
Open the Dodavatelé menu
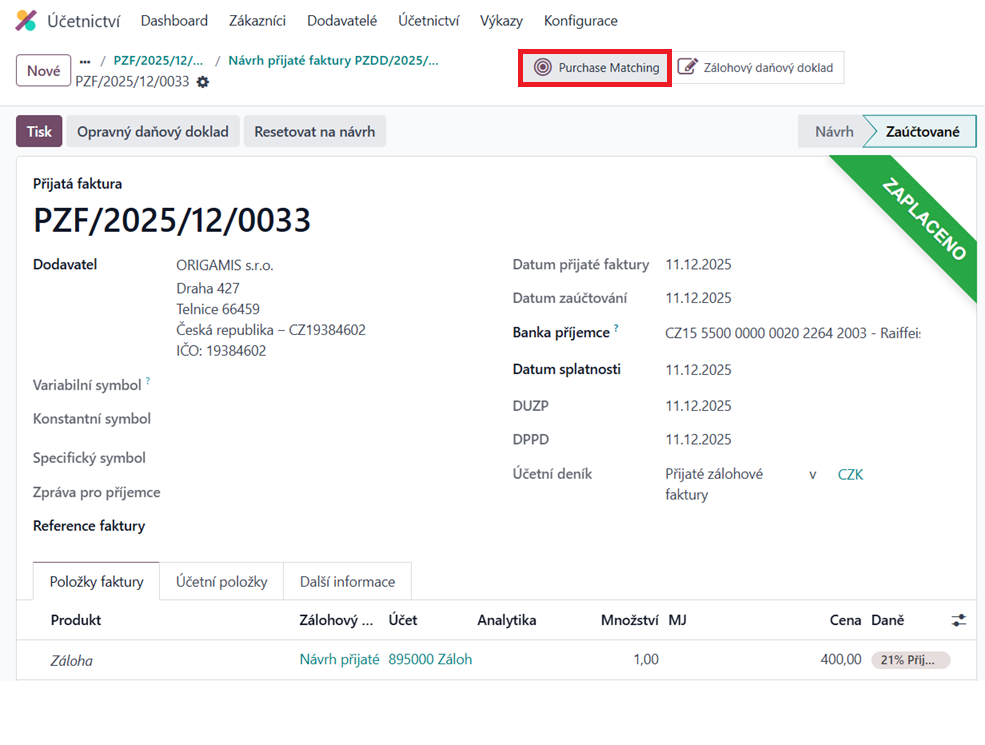pos(342,21)
